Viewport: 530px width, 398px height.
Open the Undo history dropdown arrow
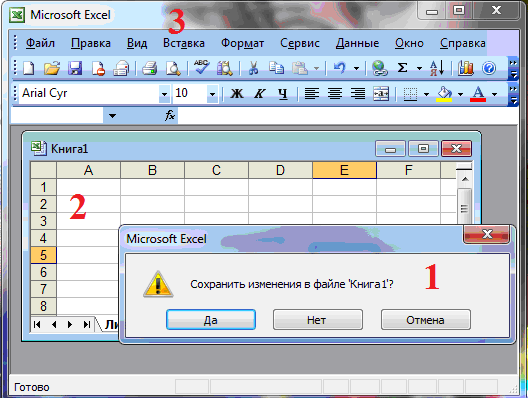[356, 69]
